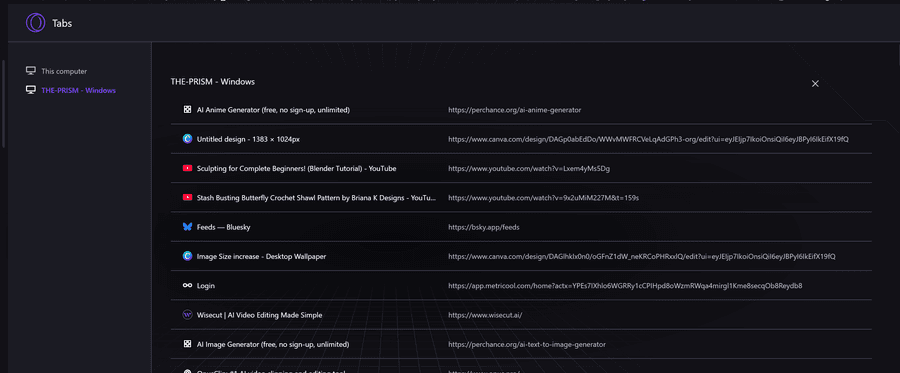The height and width of the screenshot is (373, 900).
Task: Click the Bluesky butterfly icon
Action: click(187, 227)
